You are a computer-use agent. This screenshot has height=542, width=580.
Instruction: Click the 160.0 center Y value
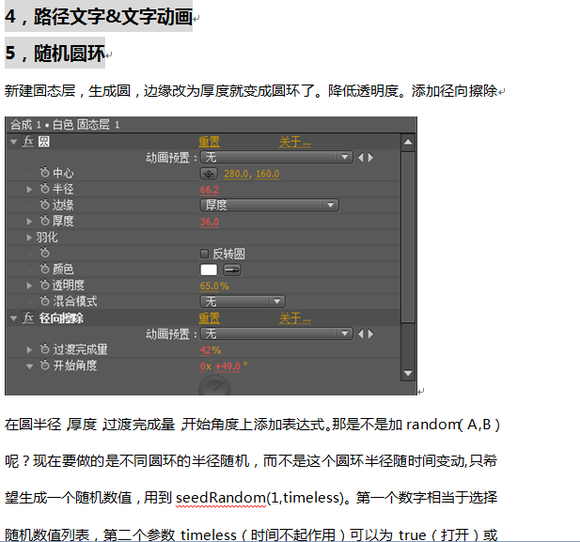pyautogui.click(x=267, y=174)
